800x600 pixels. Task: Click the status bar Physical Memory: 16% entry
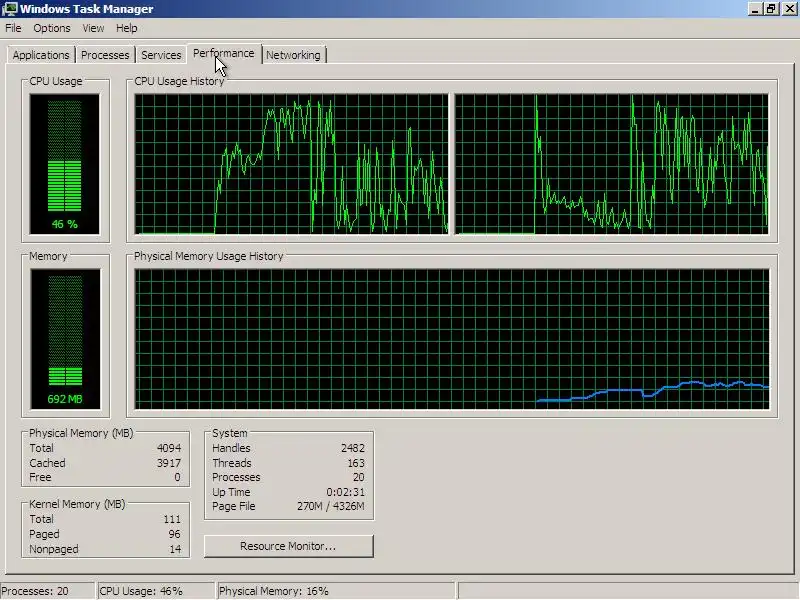(x=335, y=591)
